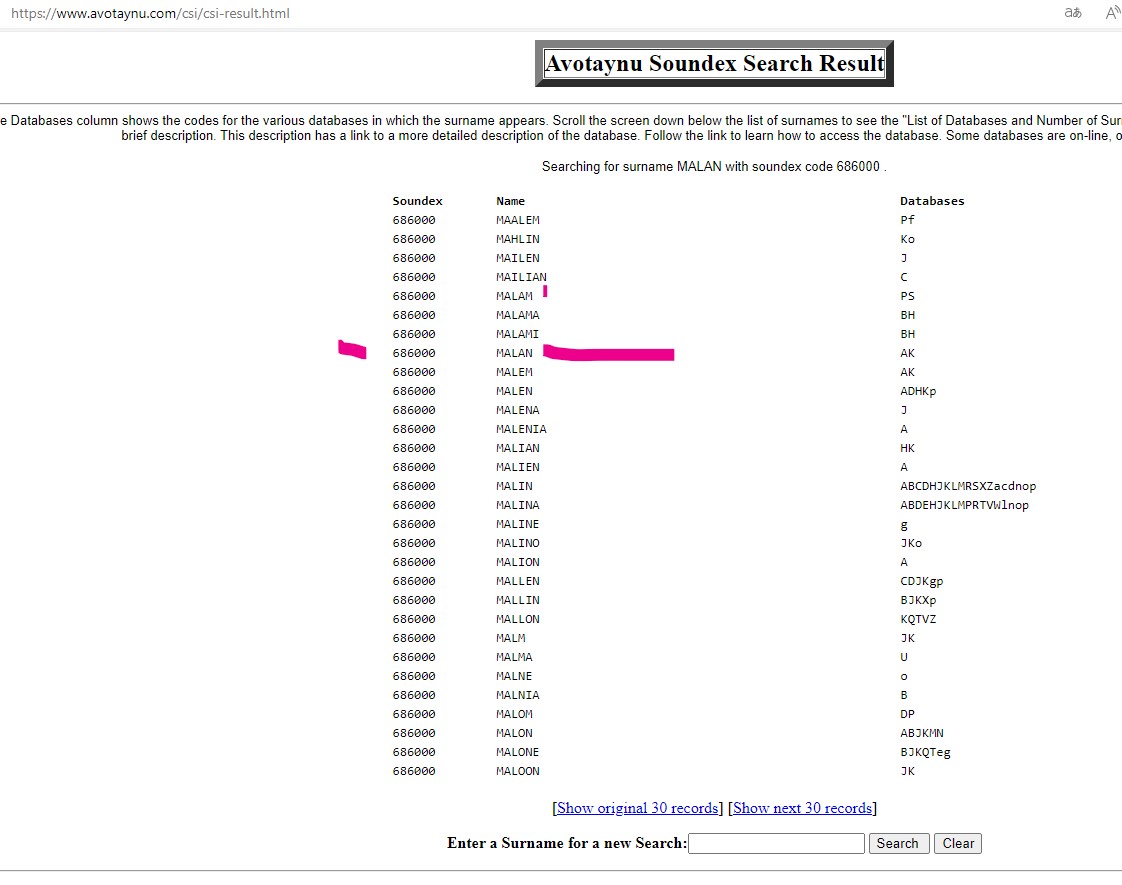Click database code ABJKMN for MALON
The image size is (1122, 885).
(922, 733)
